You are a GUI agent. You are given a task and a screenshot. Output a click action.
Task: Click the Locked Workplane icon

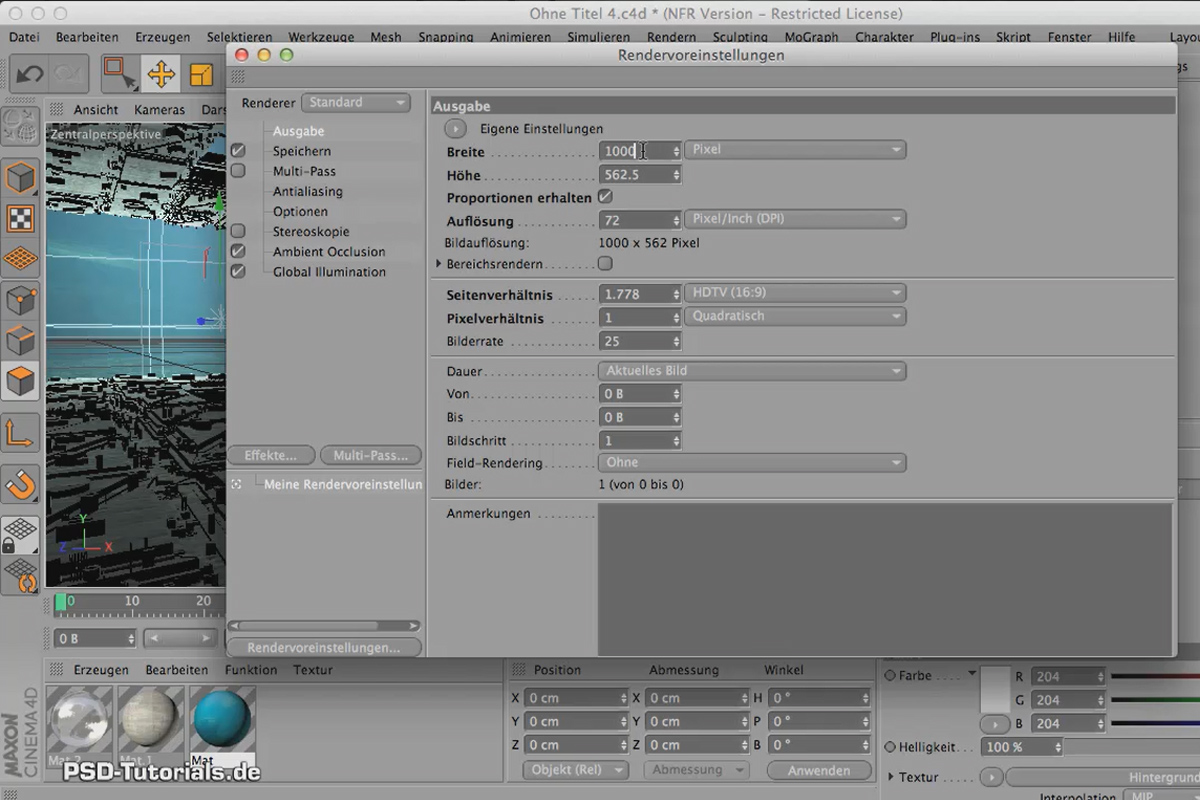21,534
